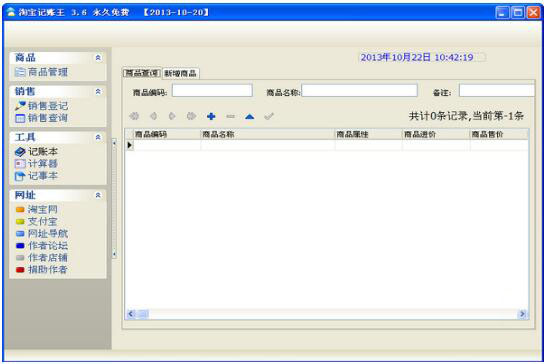Visit the 淘宝网 link

(x=36, y=209)
